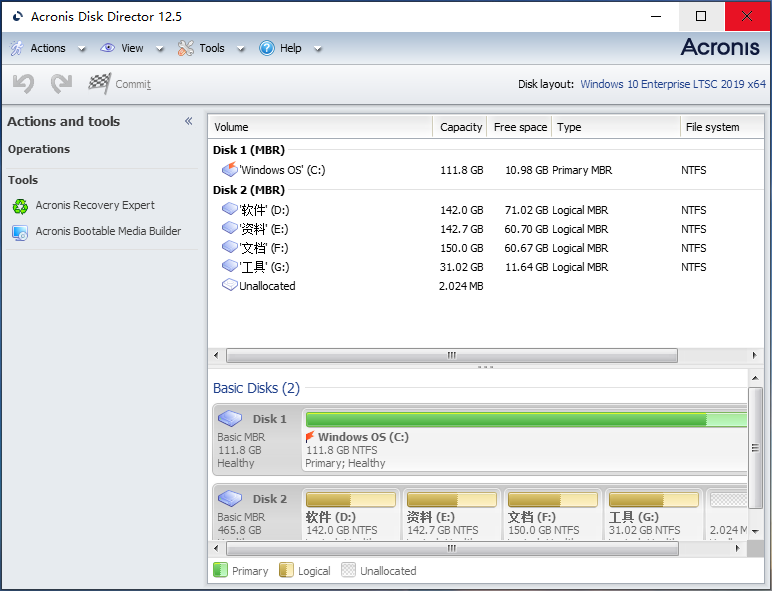The image size is (772, 591).
Task: Click the volume list horizontal scrollbar thumb
Action: point(451,356)
